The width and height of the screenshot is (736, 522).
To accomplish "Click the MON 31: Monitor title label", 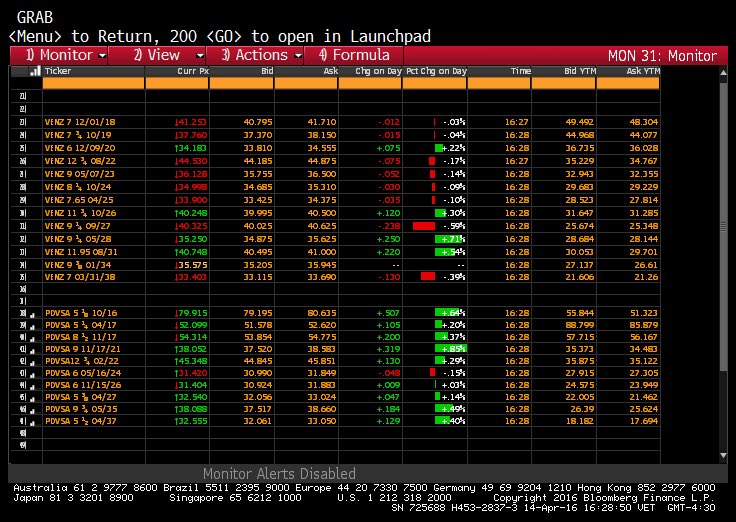I will point(662,56).
